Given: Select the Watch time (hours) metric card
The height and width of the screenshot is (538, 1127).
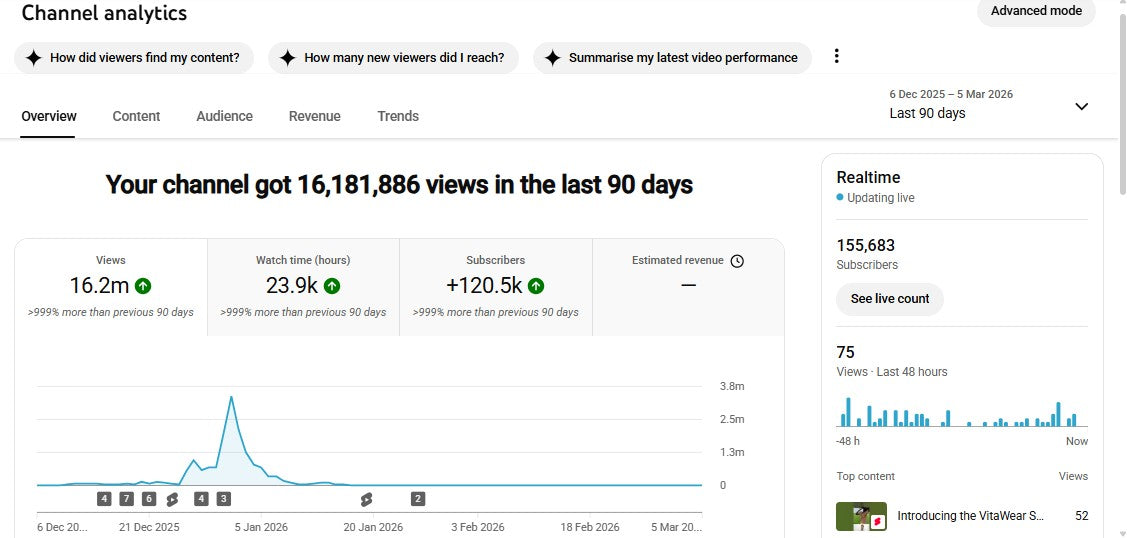Looking at the screenshot, I should pos(303,286).
